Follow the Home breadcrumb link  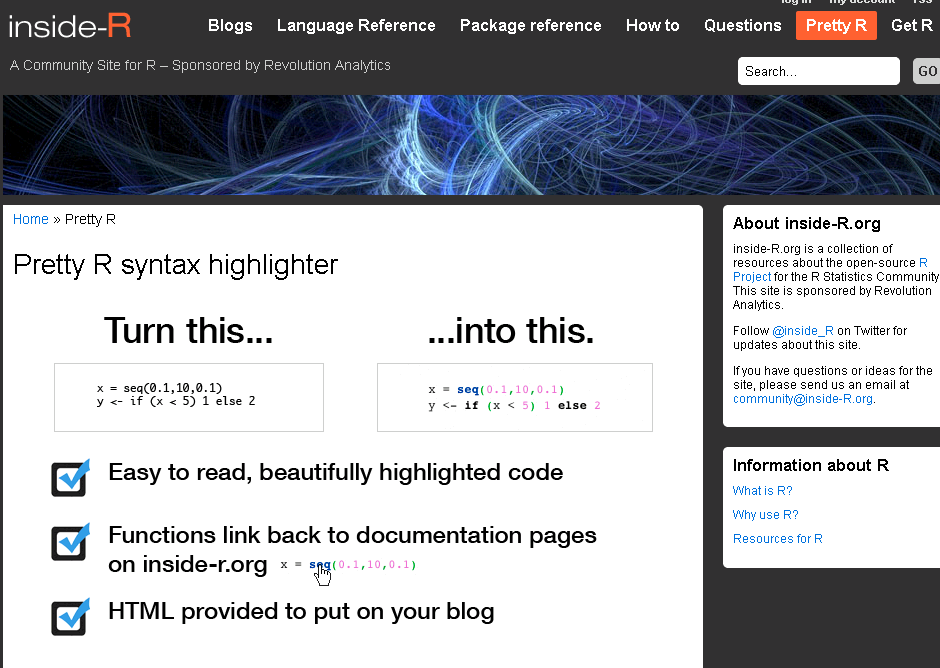click(30, 219)
